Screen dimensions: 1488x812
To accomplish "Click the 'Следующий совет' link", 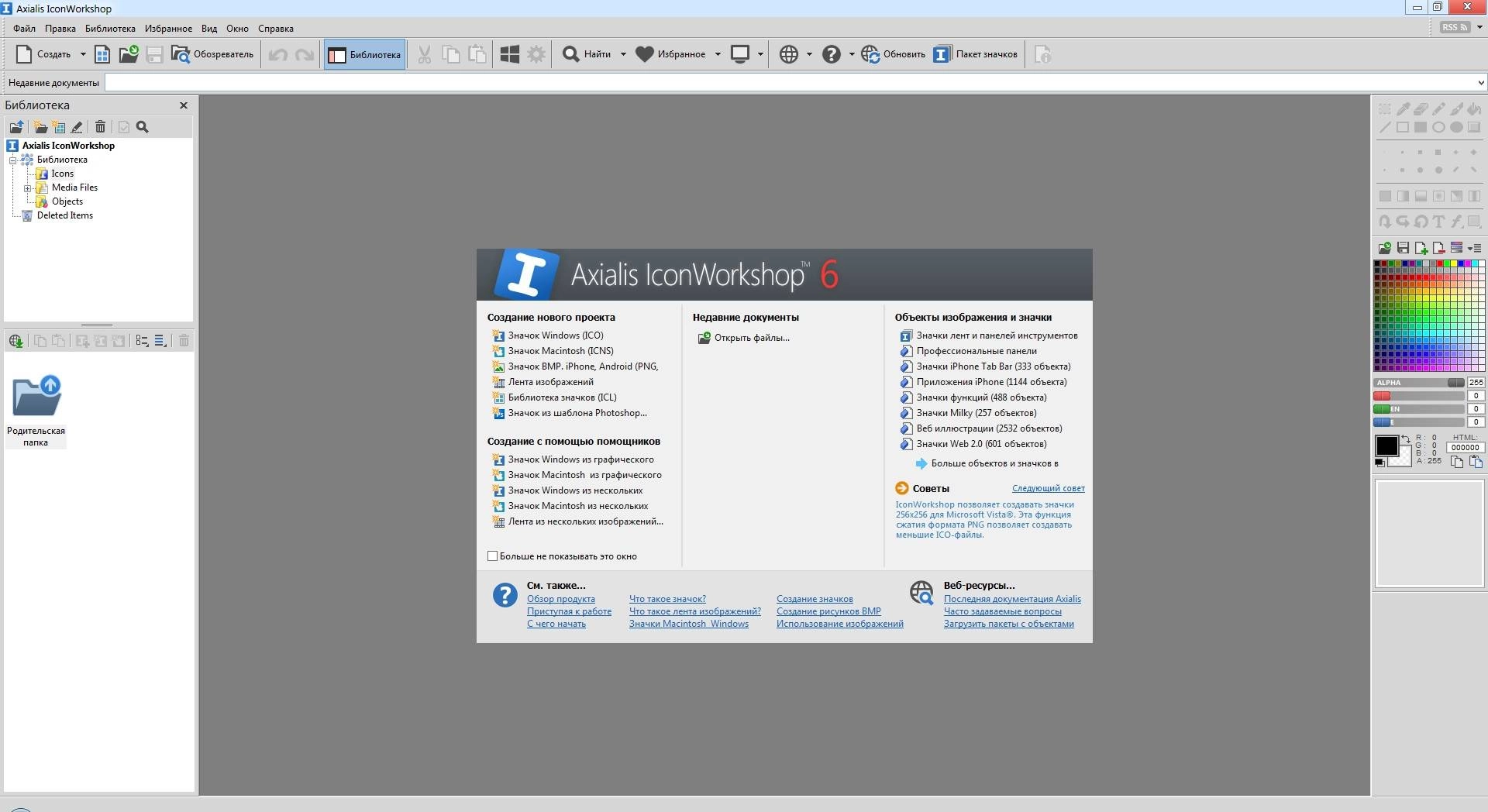I will coord(1048,488).
